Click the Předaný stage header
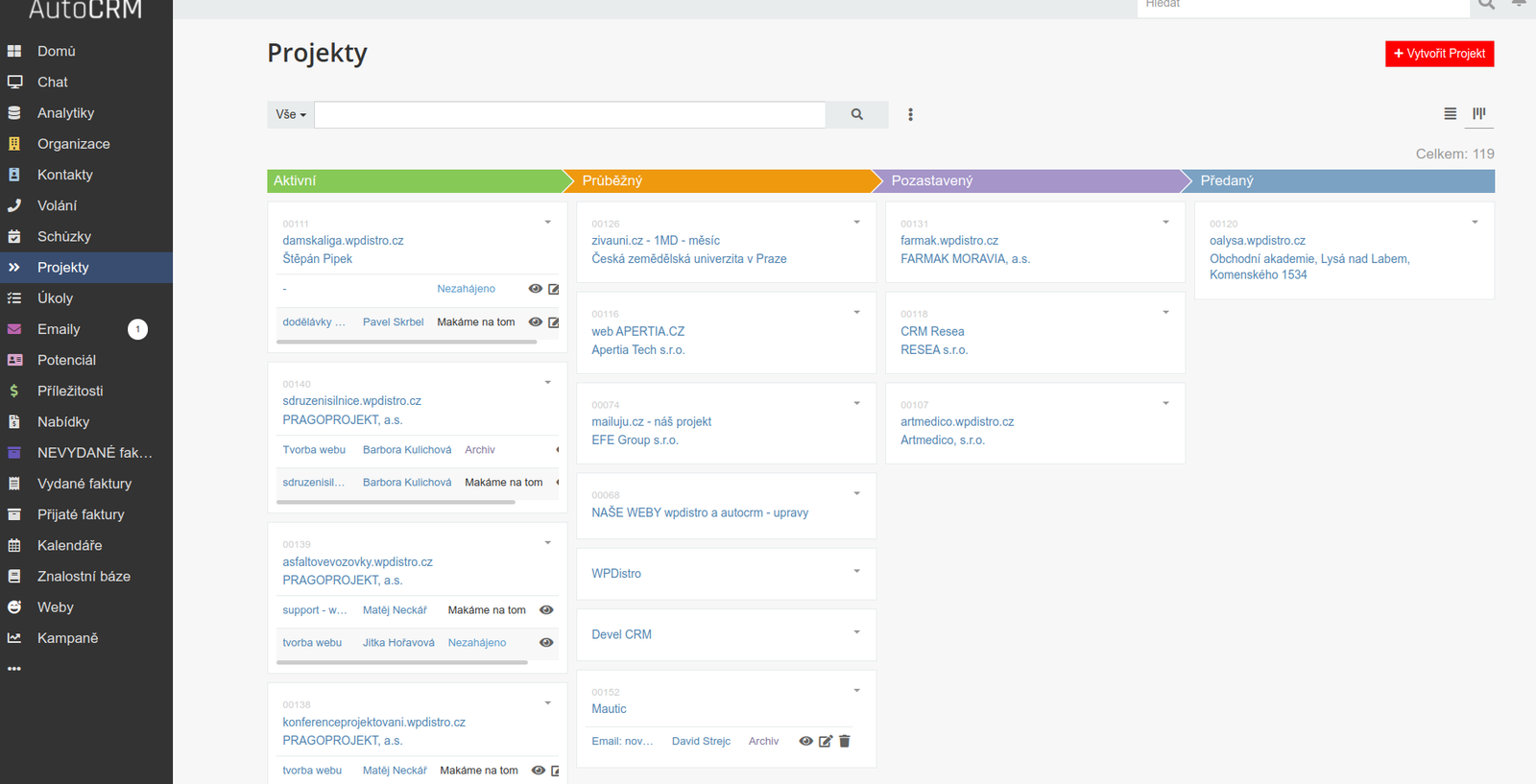This screenshot has width=1536, height=784. [1339, 180]
